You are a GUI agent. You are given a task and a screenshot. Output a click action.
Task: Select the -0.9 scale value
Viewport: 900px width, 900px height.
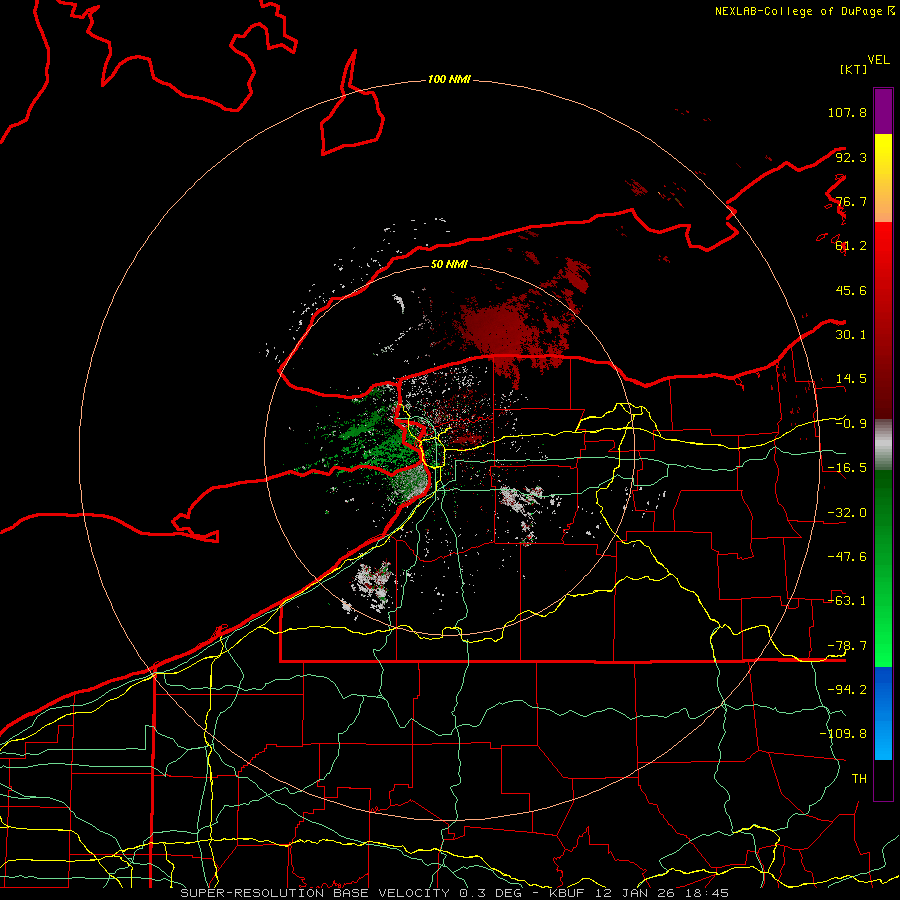click(x=851, y=424)
